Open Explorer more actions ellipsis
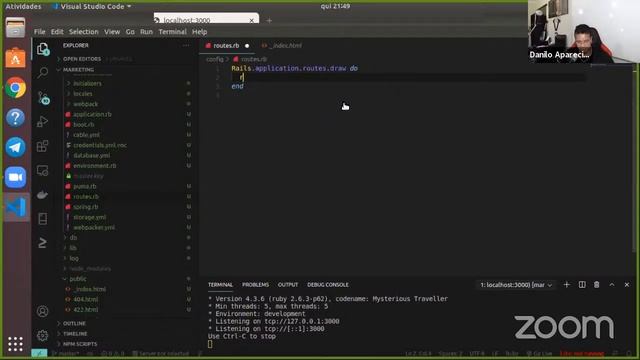Viewport: 640px width, 360px height. (x=186, y=45)
